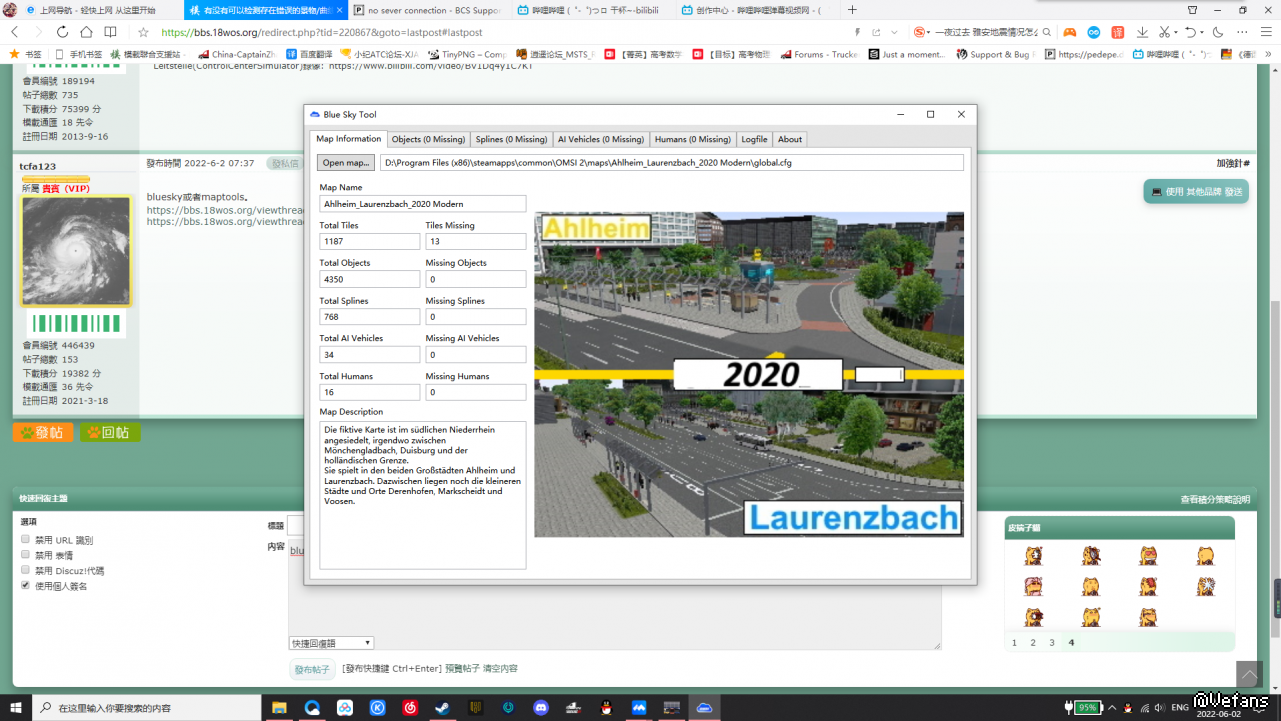Tick the 禁用 表情 checkbox
This screenshot has width=1281, height=721.
pyautogui.click(x=26, y=555)
